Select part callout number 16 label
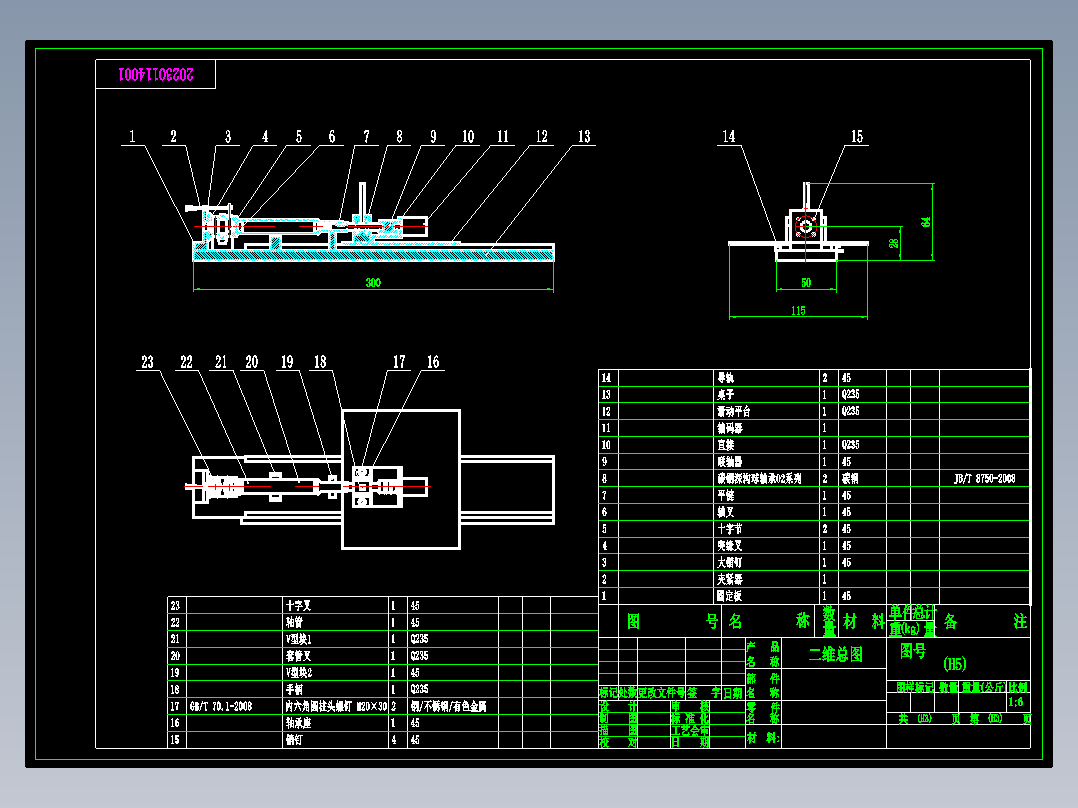The image size is (1078, 808). pyautogui.click(x=432, y=362)
